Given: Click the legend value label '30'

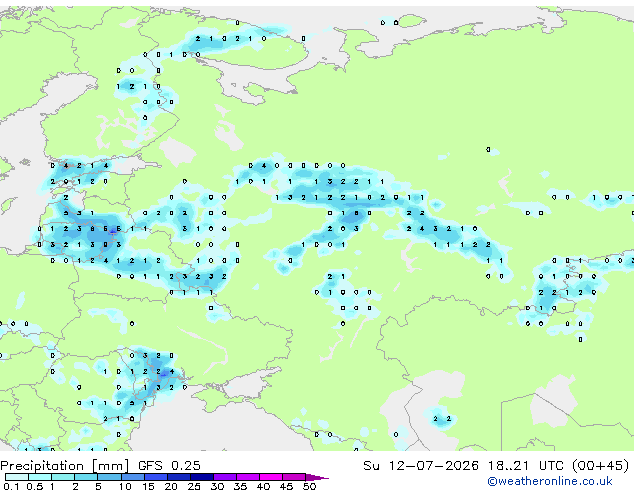Looking at the screenshot, I should point(218,486).
